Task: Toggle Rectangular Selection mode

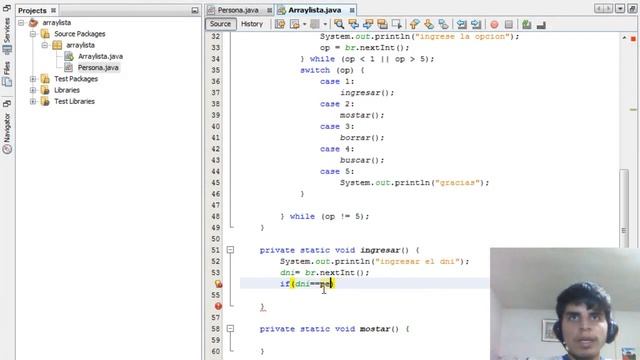Action: 396,24
